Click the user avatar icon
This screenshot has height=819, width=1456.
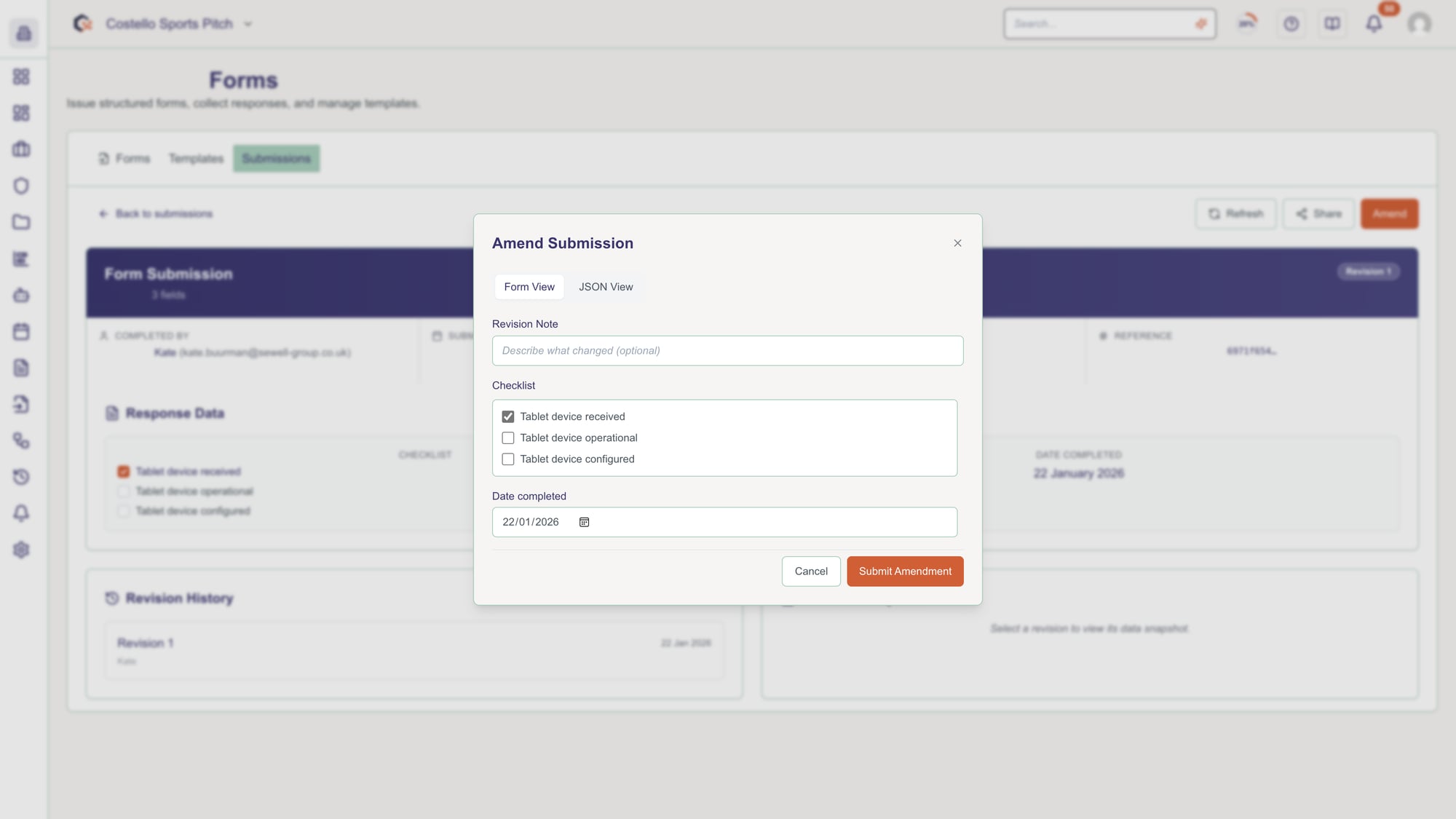click(x=1419, y=24)
